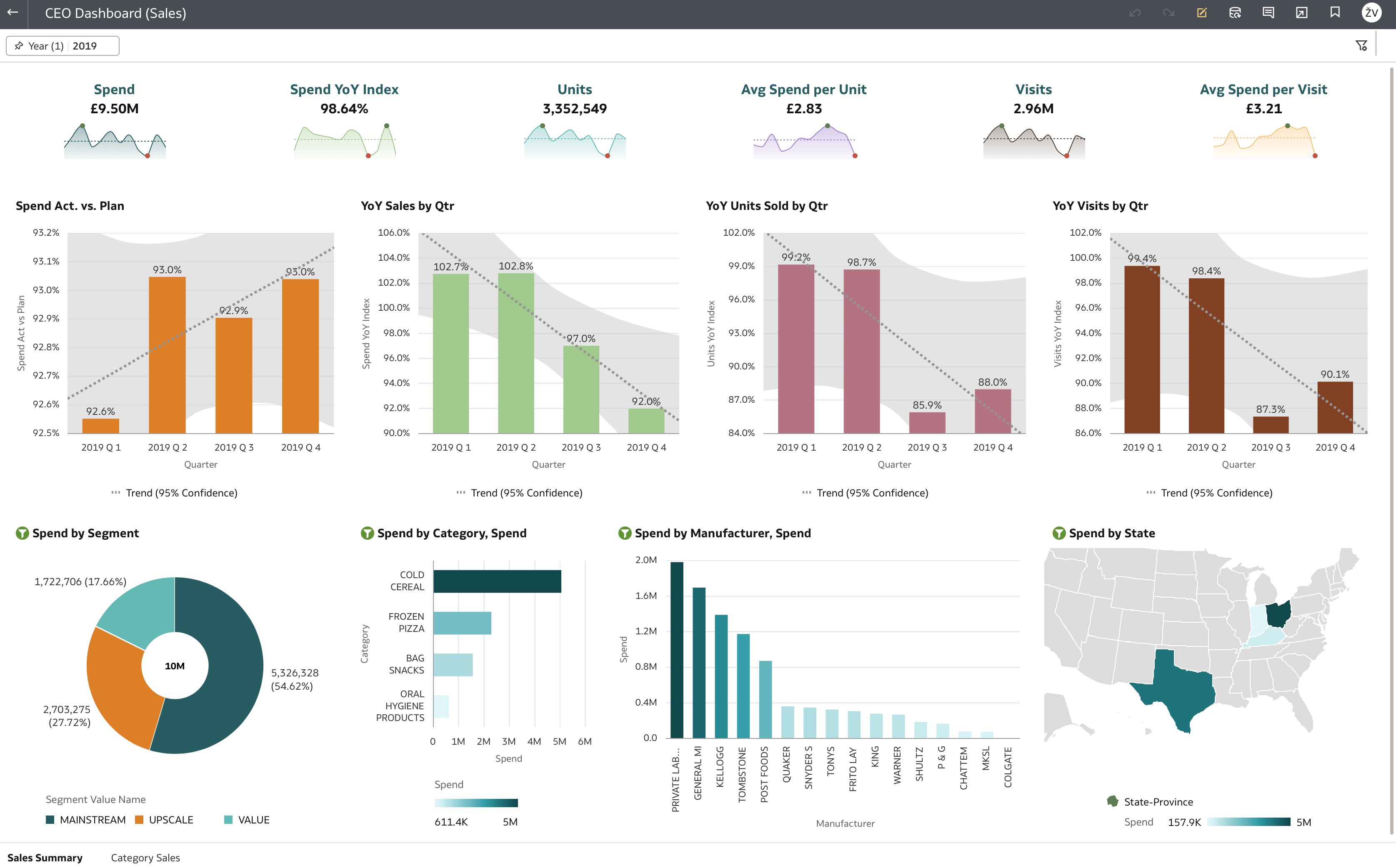This screenshot has width=1396, height=868.
Task: Select the PRIVATE LAB manufacturer bar
Action: tap(677, 650)
